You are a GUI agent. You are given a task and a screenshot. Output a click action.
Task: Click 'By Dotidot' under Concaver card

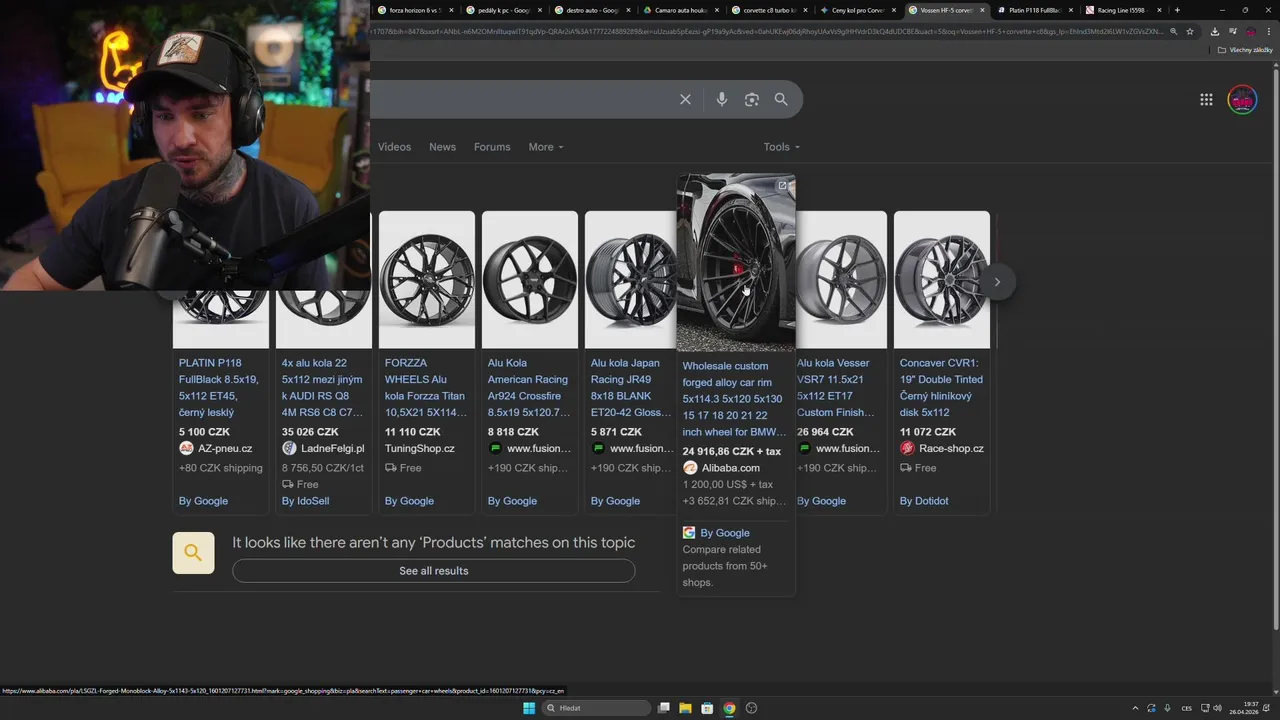coord(924,501)
